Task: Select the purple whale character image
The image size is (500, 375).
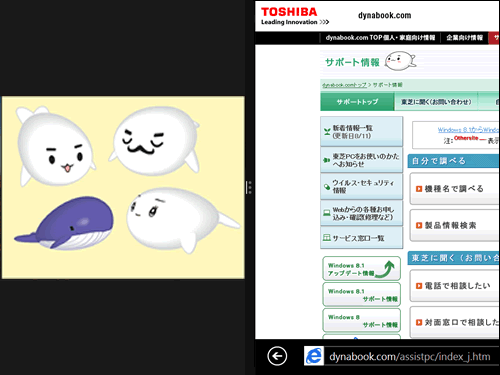Action: point(65,223)
